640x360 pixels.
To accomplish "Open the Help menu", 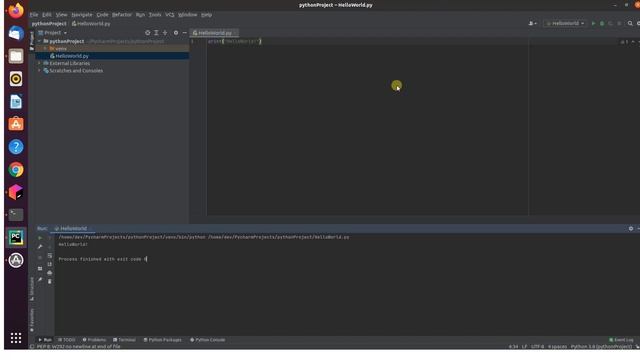I will (207, 15).
